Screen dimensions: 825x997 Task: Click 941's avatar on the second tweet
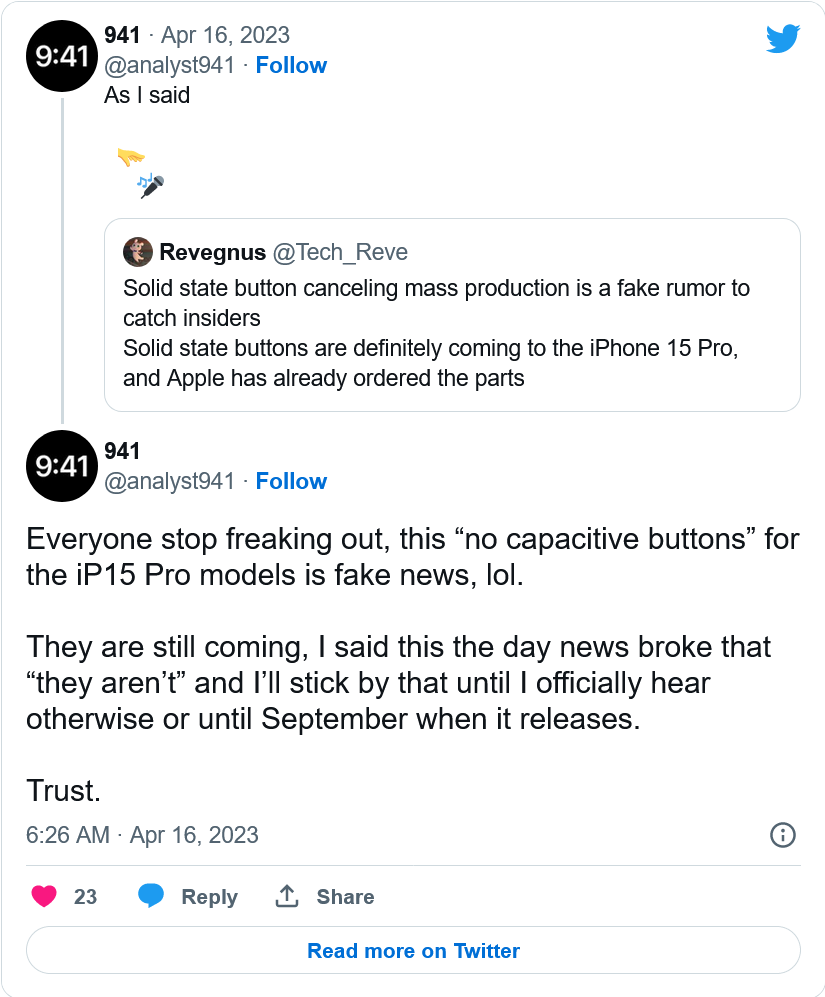point(61,466)
